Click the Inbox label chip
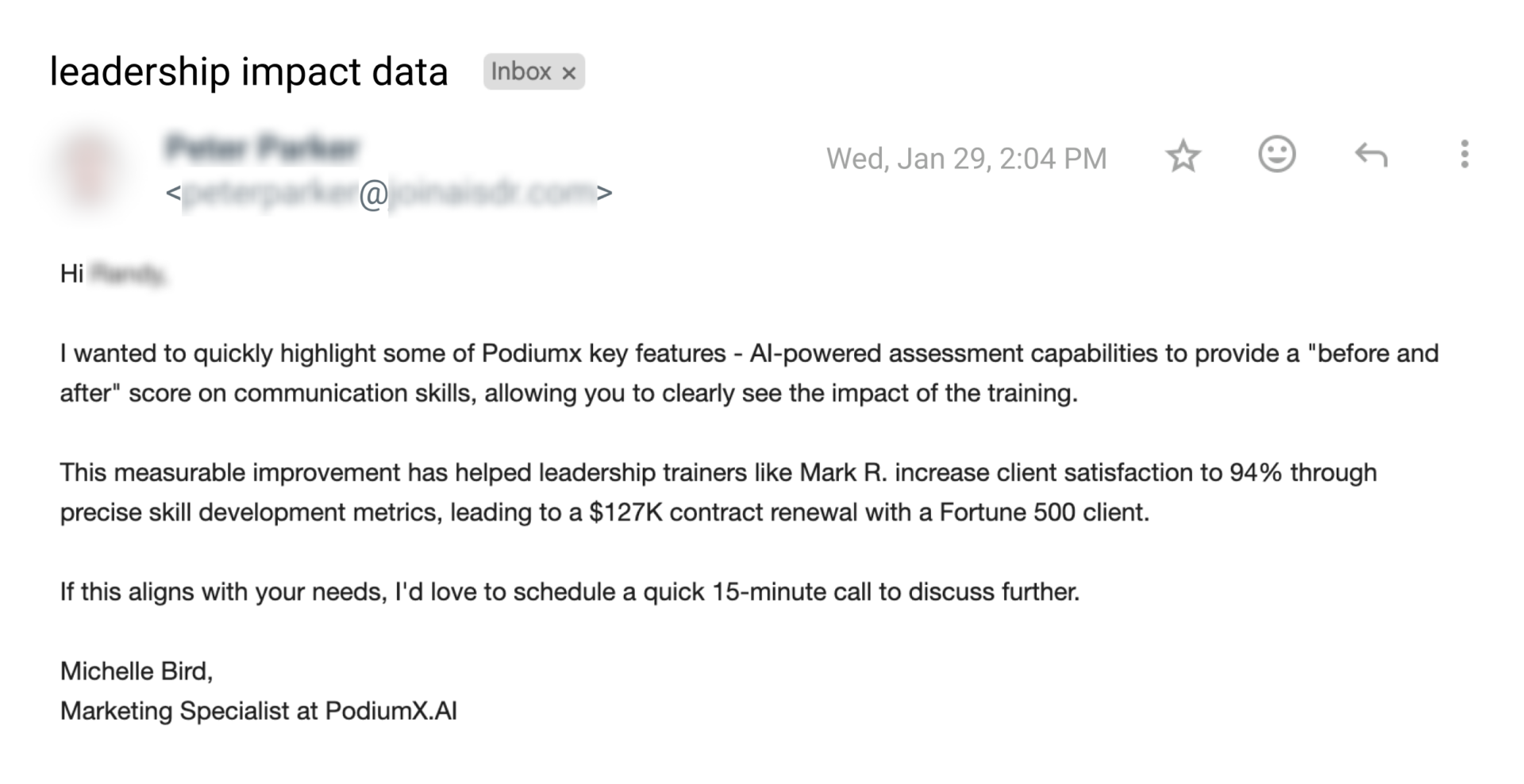The height and width of the screenshot is (784, 1524). tap(521, 71)
